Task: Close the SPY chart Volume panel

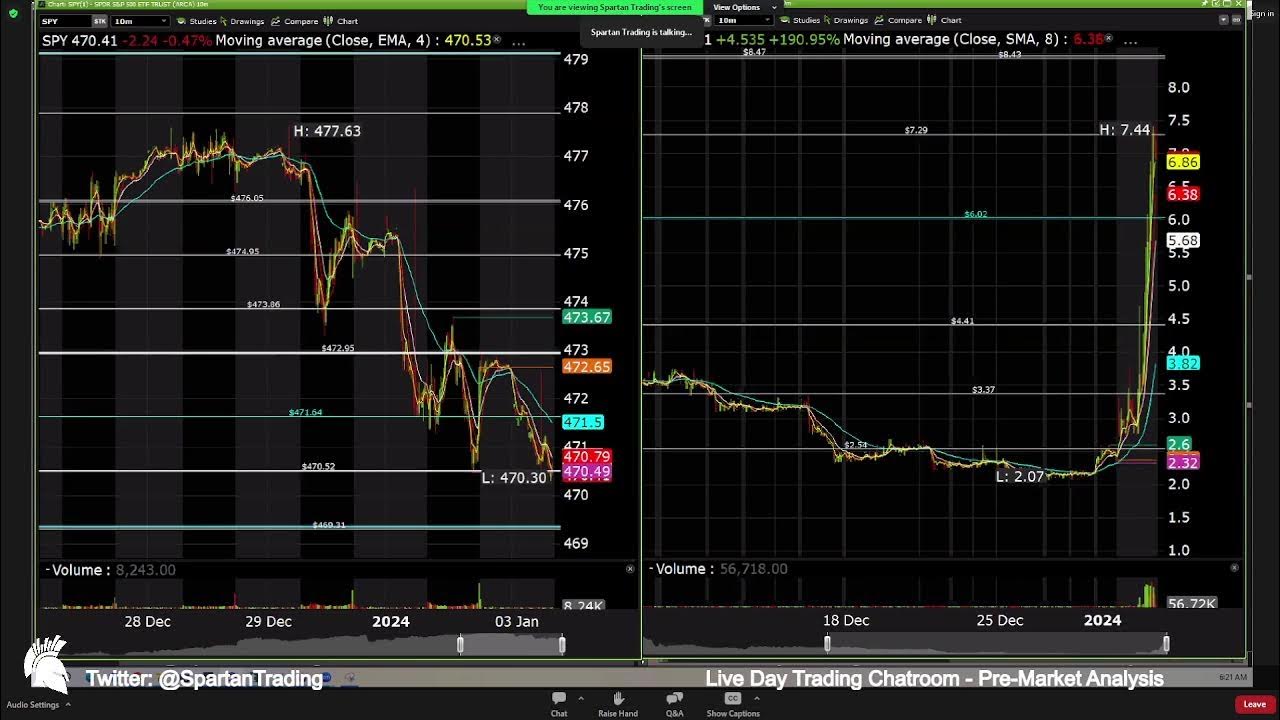Action: click(630, 569)
